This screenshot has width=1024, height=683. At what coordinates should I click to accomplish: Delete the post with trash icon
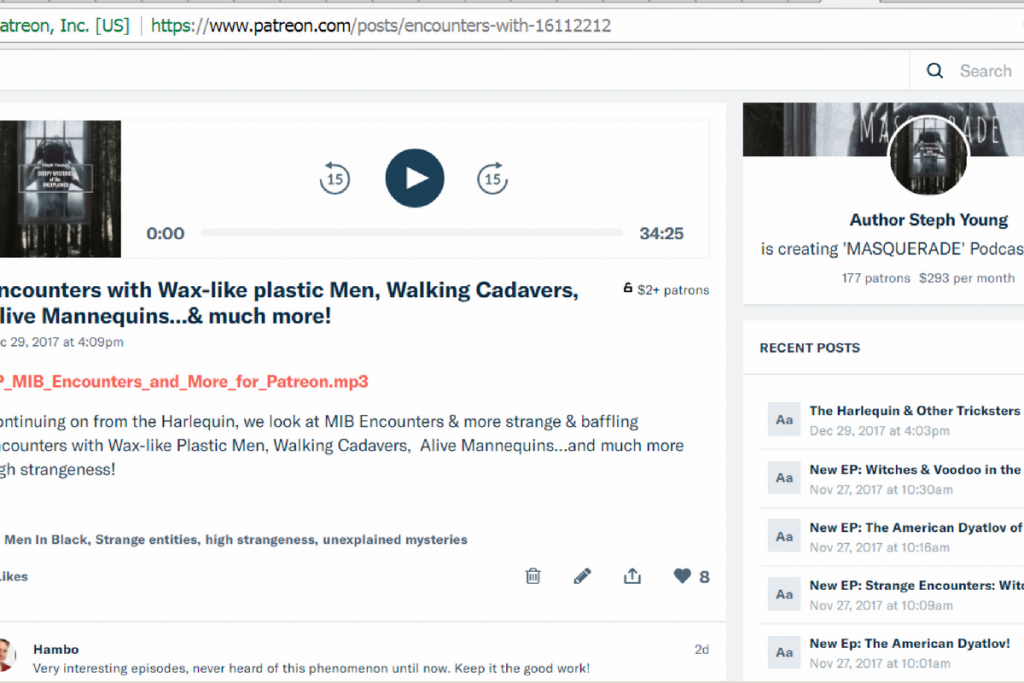pos(533,576)
